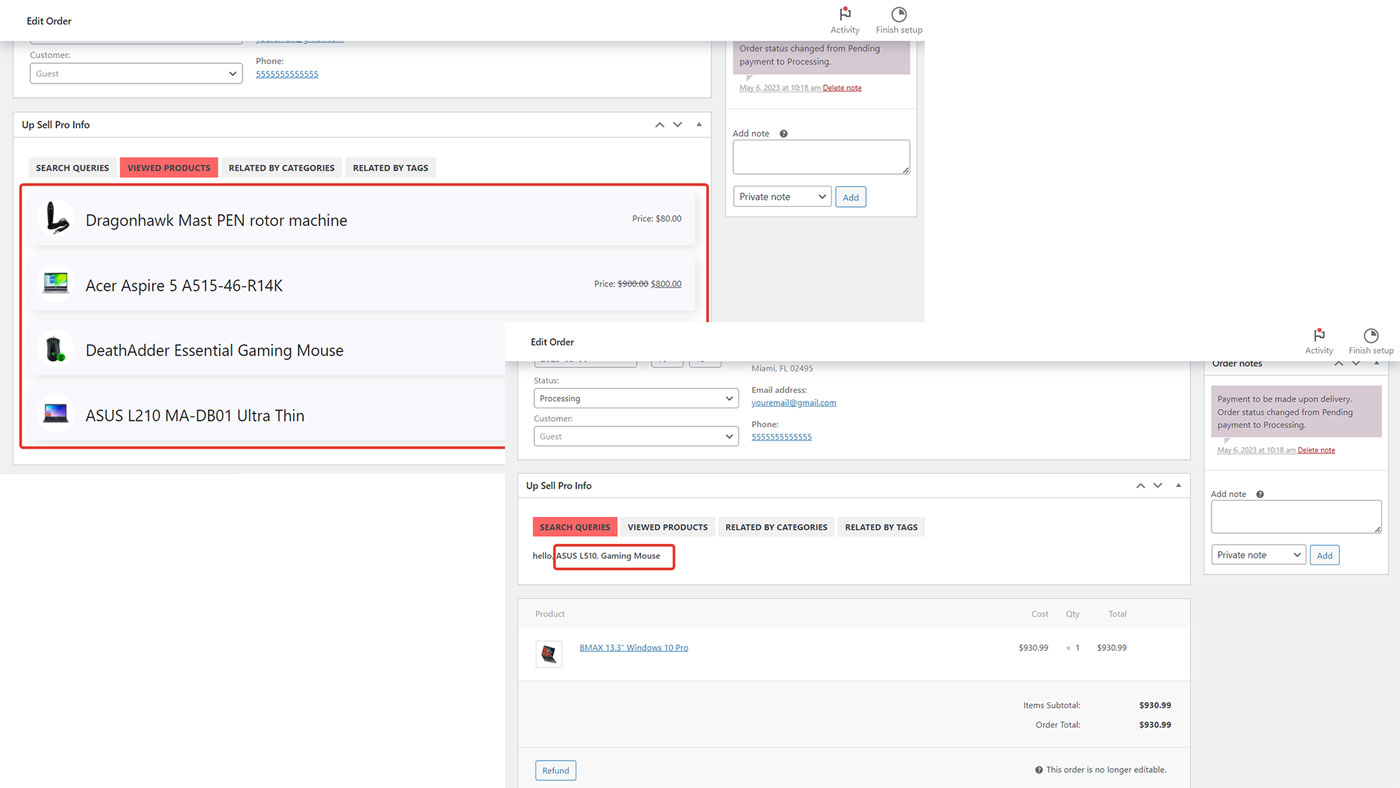Click the Add note text area beside the BMAX order

coord(1295,516)
